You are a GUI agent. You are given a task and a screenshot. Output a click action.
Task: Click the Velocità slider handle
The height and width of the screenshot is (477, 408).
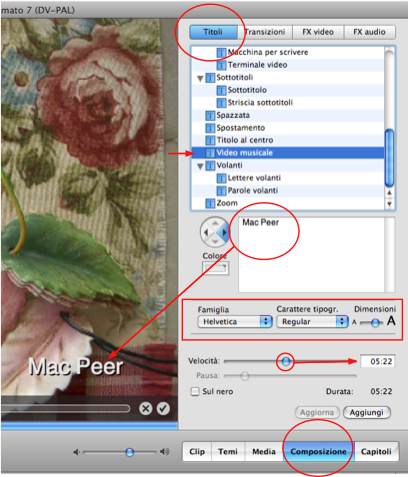[285, 361]
